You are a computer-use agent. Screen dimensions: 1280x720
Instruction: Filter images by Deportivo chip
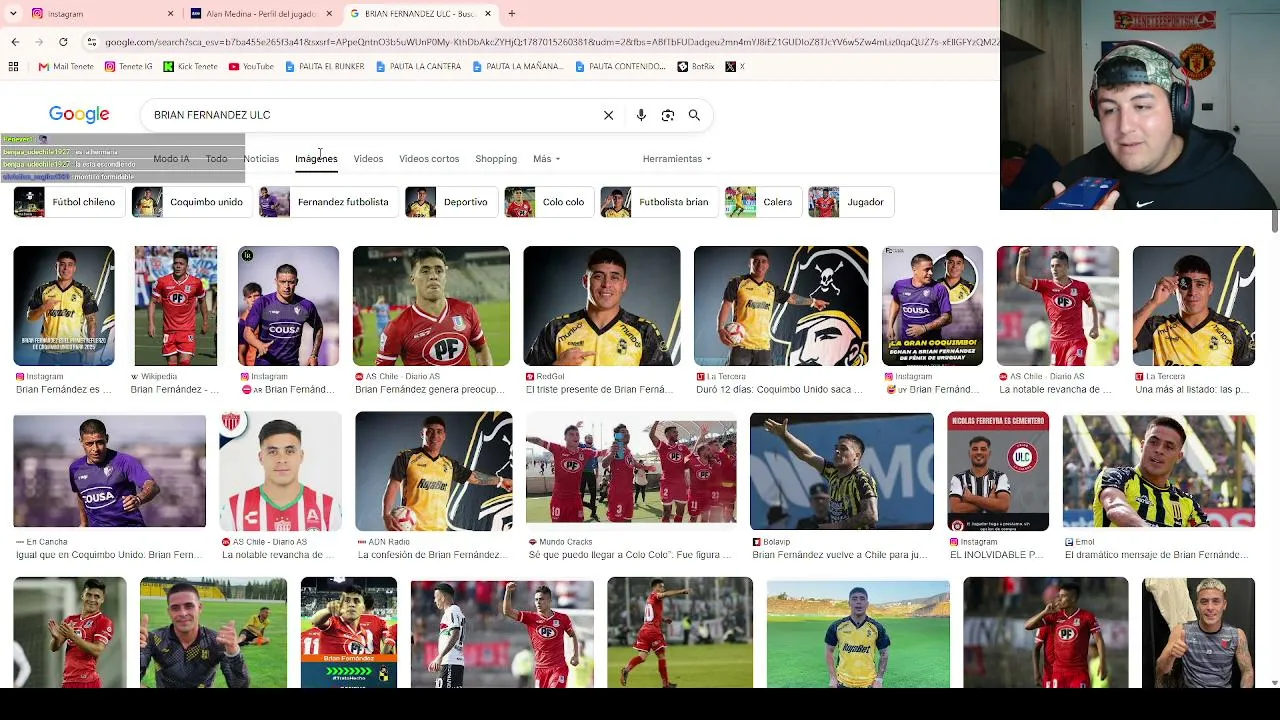(x=450, y=202)
